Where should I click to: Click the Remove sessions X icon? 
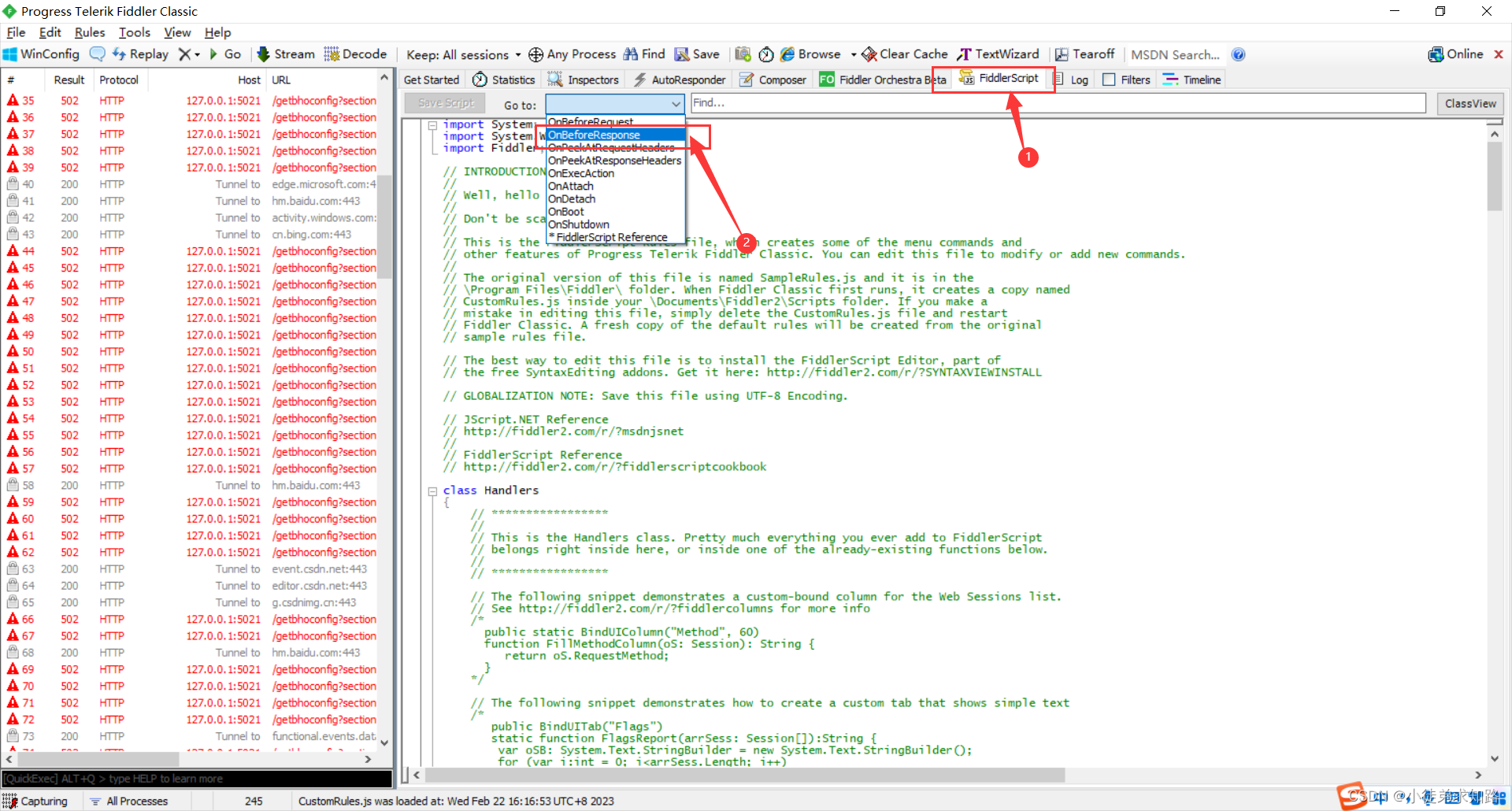(184, 54)
